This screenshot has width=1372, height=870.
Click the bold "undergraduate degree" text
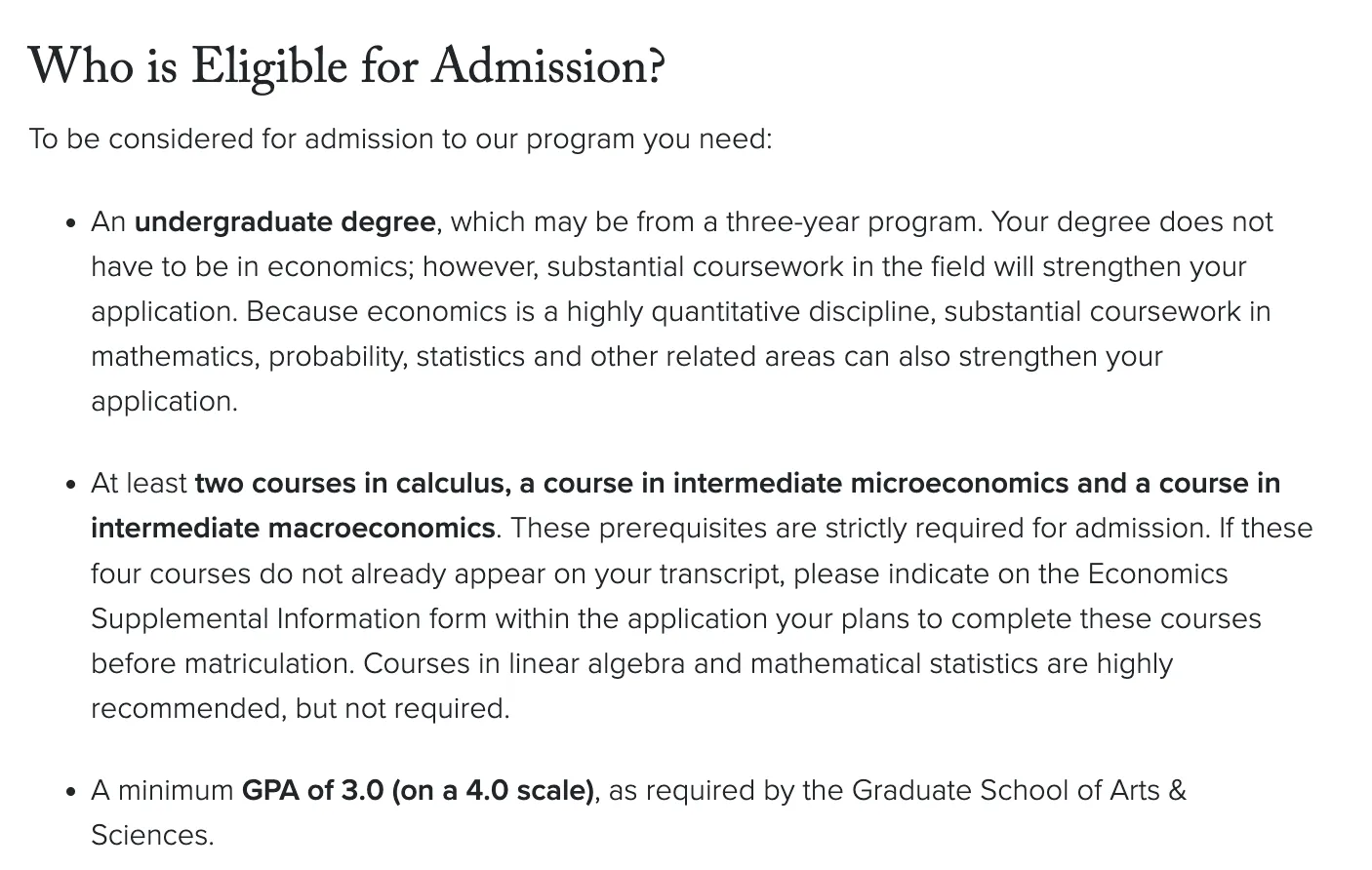pyautogui.click(x=285, y=221)
